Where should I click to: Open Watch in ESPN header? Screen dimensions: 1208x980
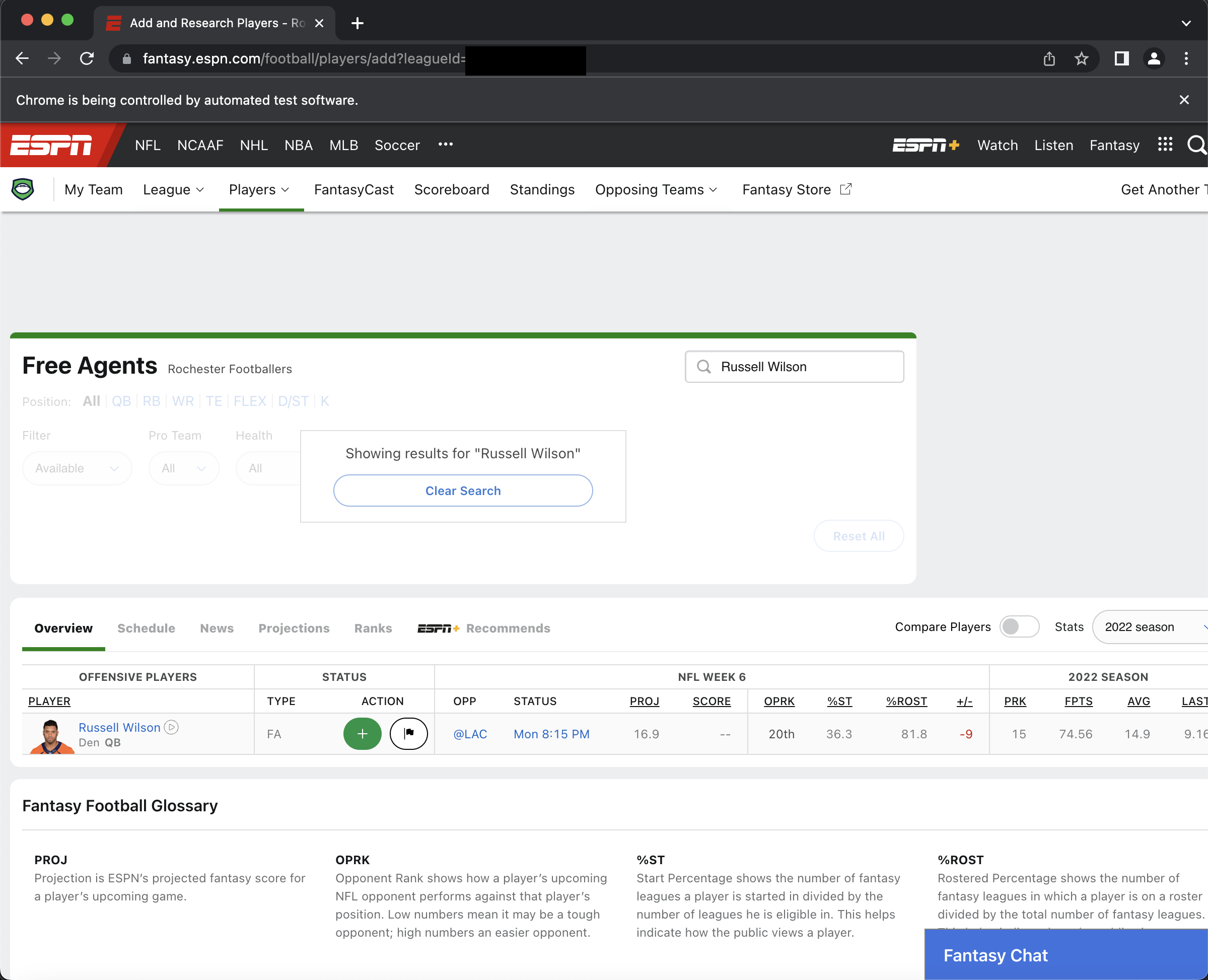998,145
